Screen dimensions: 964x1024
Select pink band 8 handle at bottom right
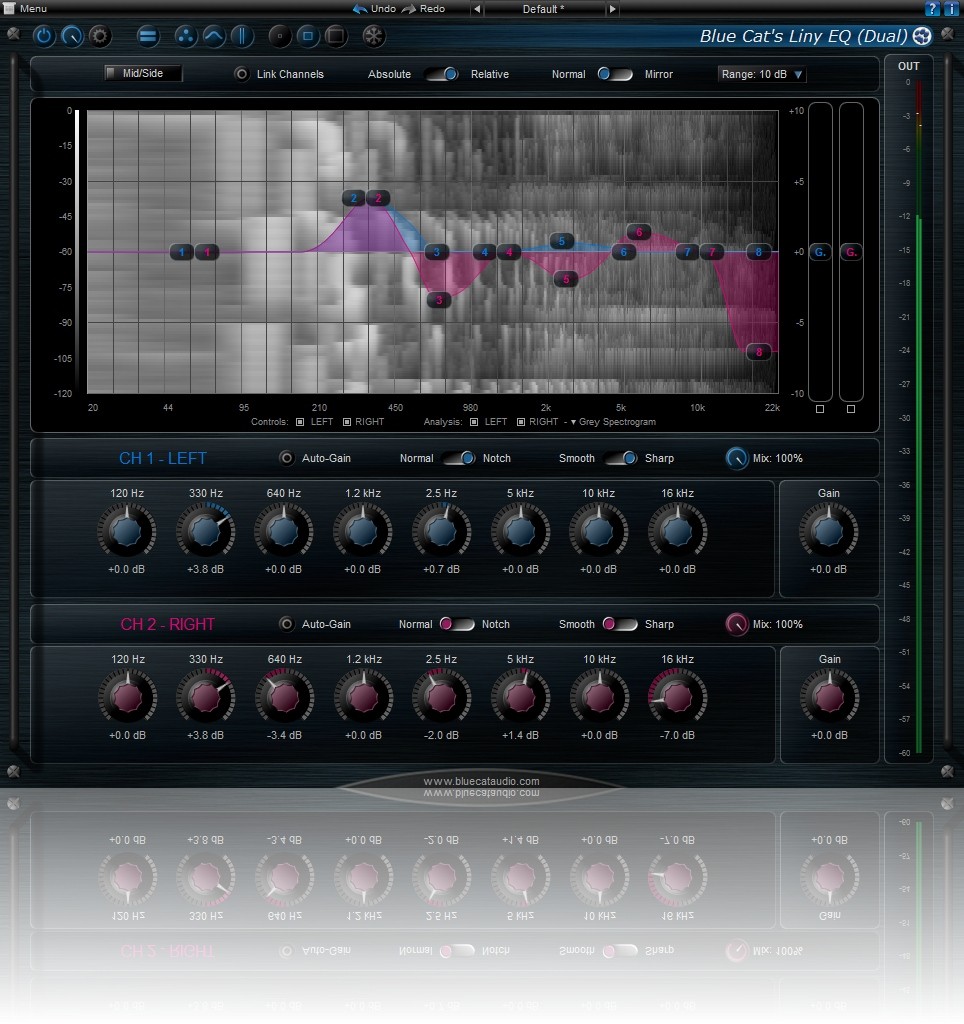(x=759, y=352)
